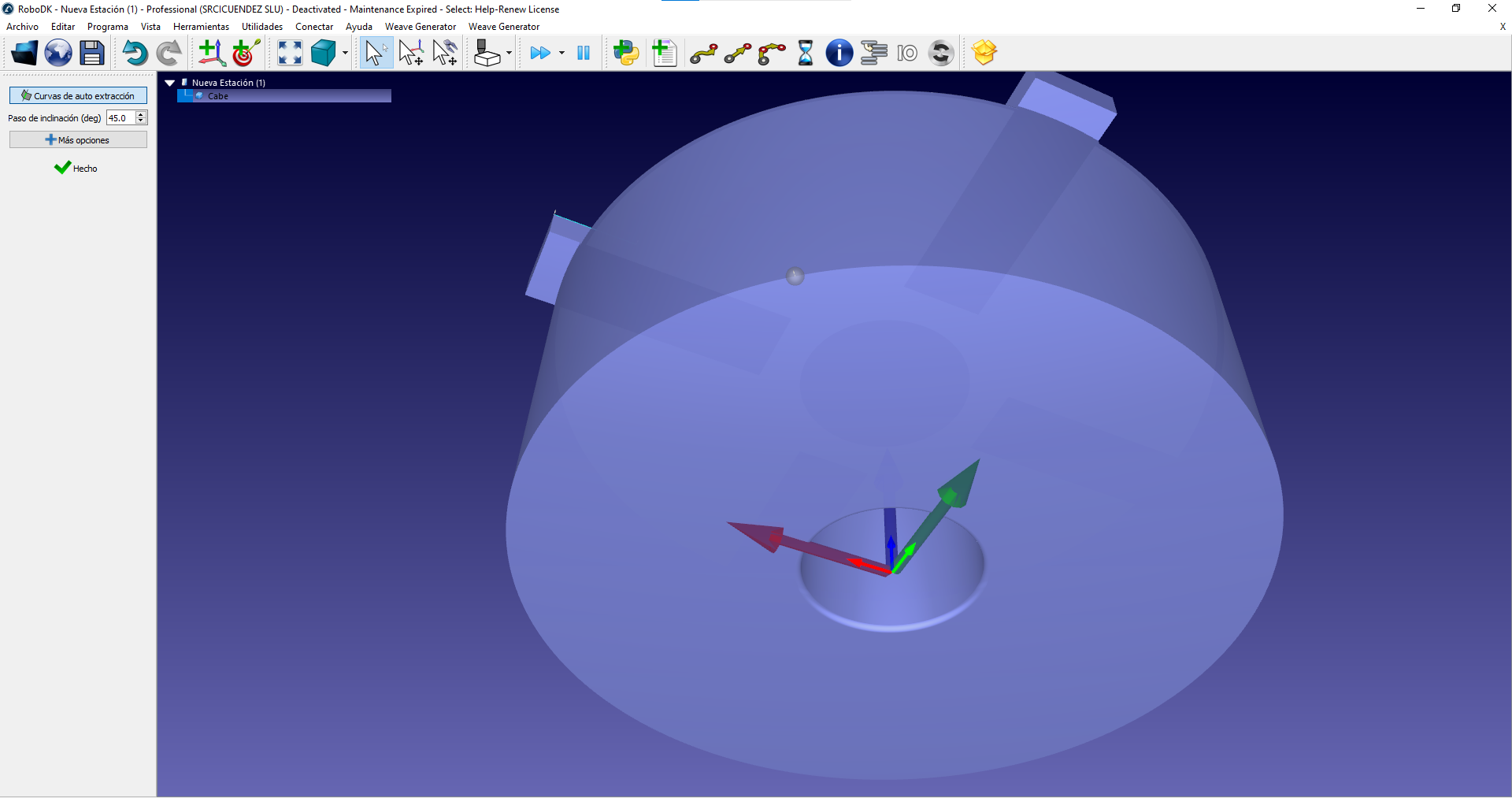
Task: Open the online library globe icon
Action: click(x=58, y=54)
